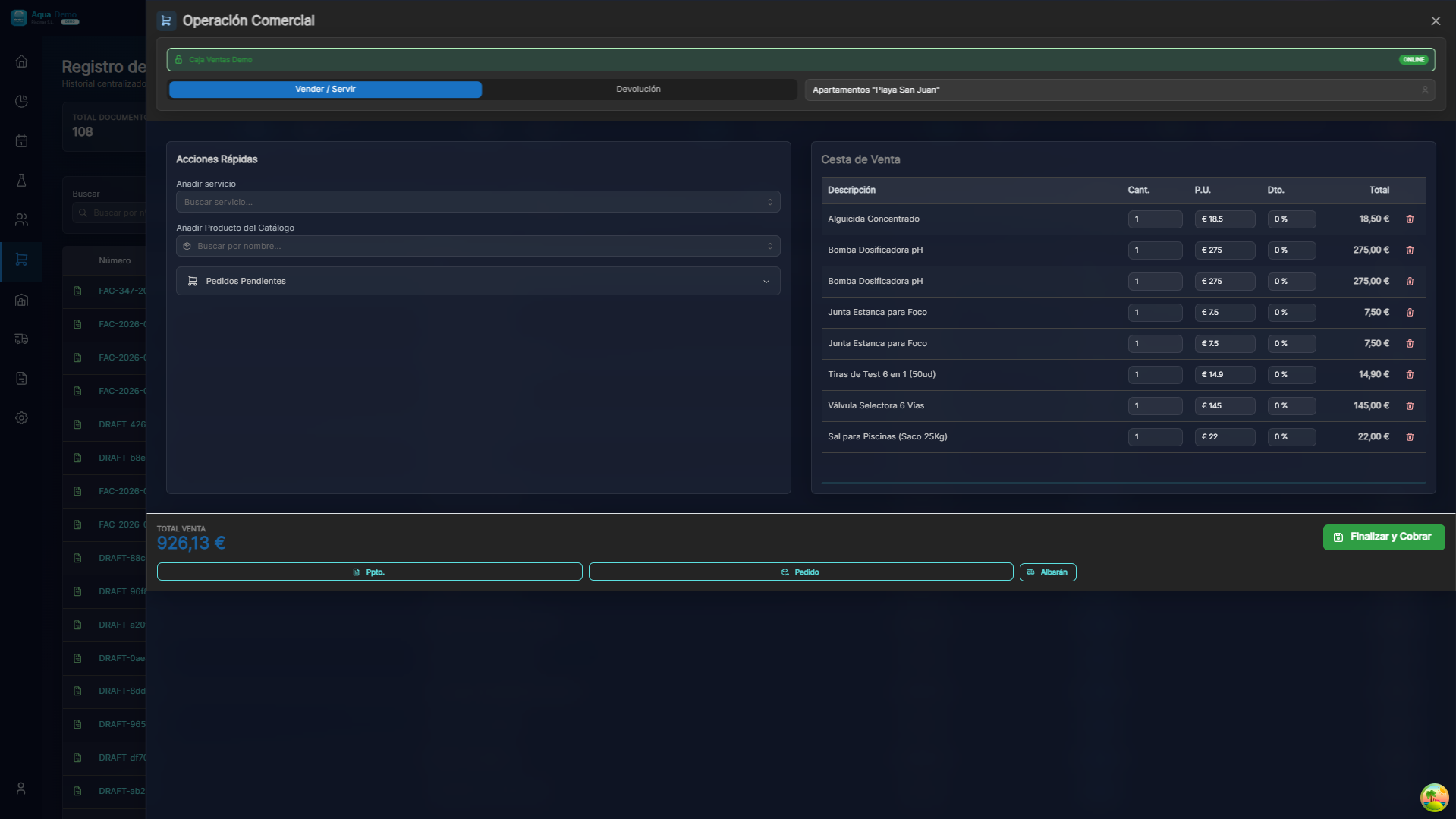Open the shopping cart sales sidebar icon
Screen dimensions: 1456x819
[x=21, y=260]
